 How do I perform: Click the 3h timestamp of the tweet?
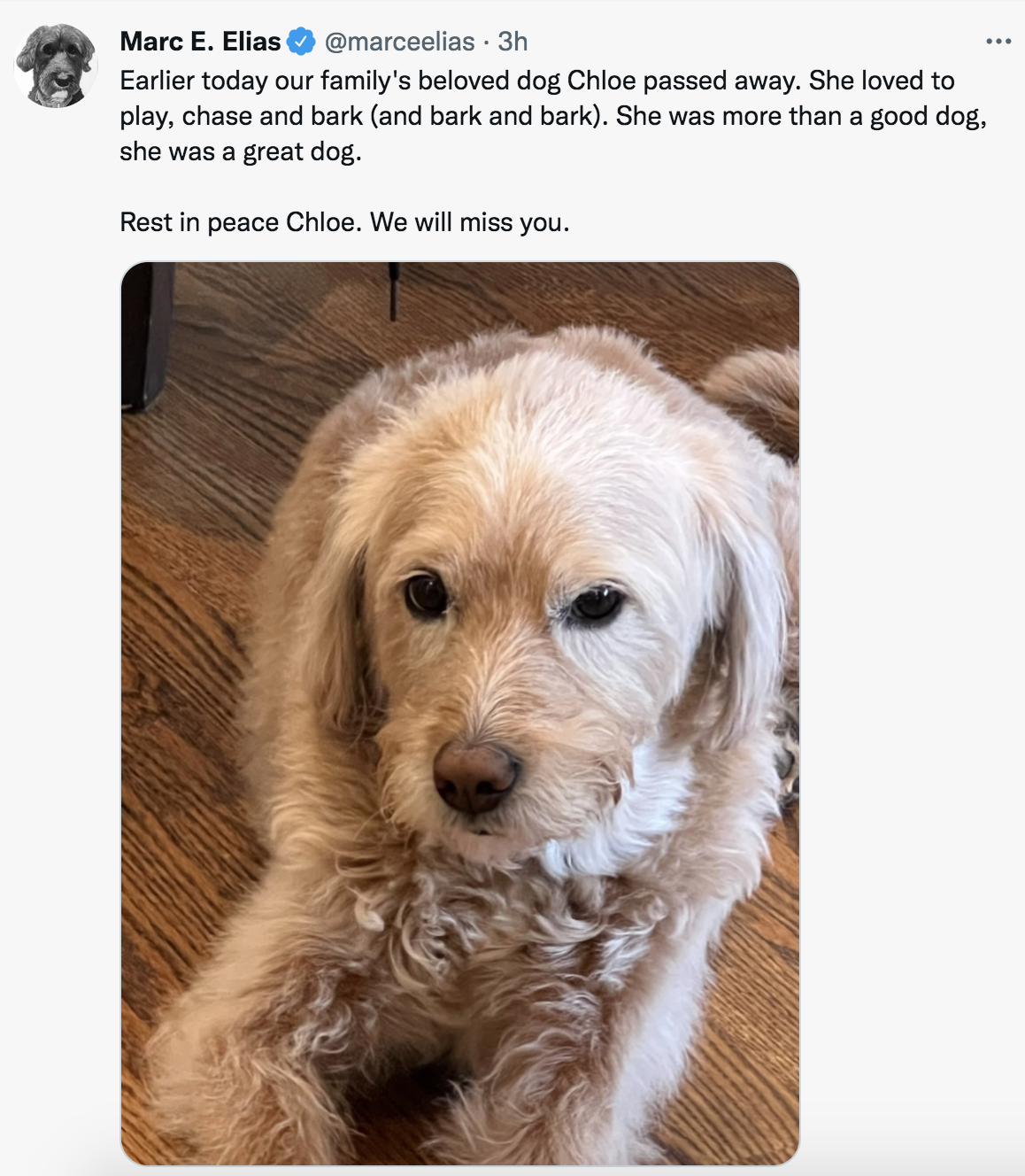click(512, 41)
